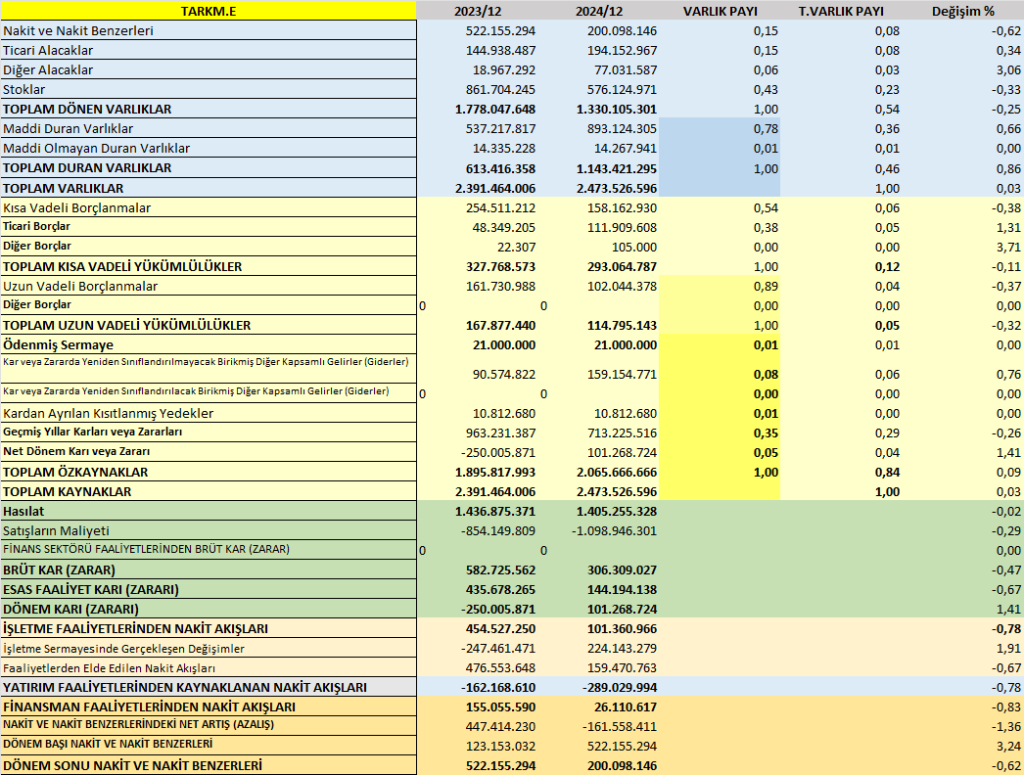1024x775 pixels.
Task: Select the value 963.231.387
Action: [x=500, y=433]
